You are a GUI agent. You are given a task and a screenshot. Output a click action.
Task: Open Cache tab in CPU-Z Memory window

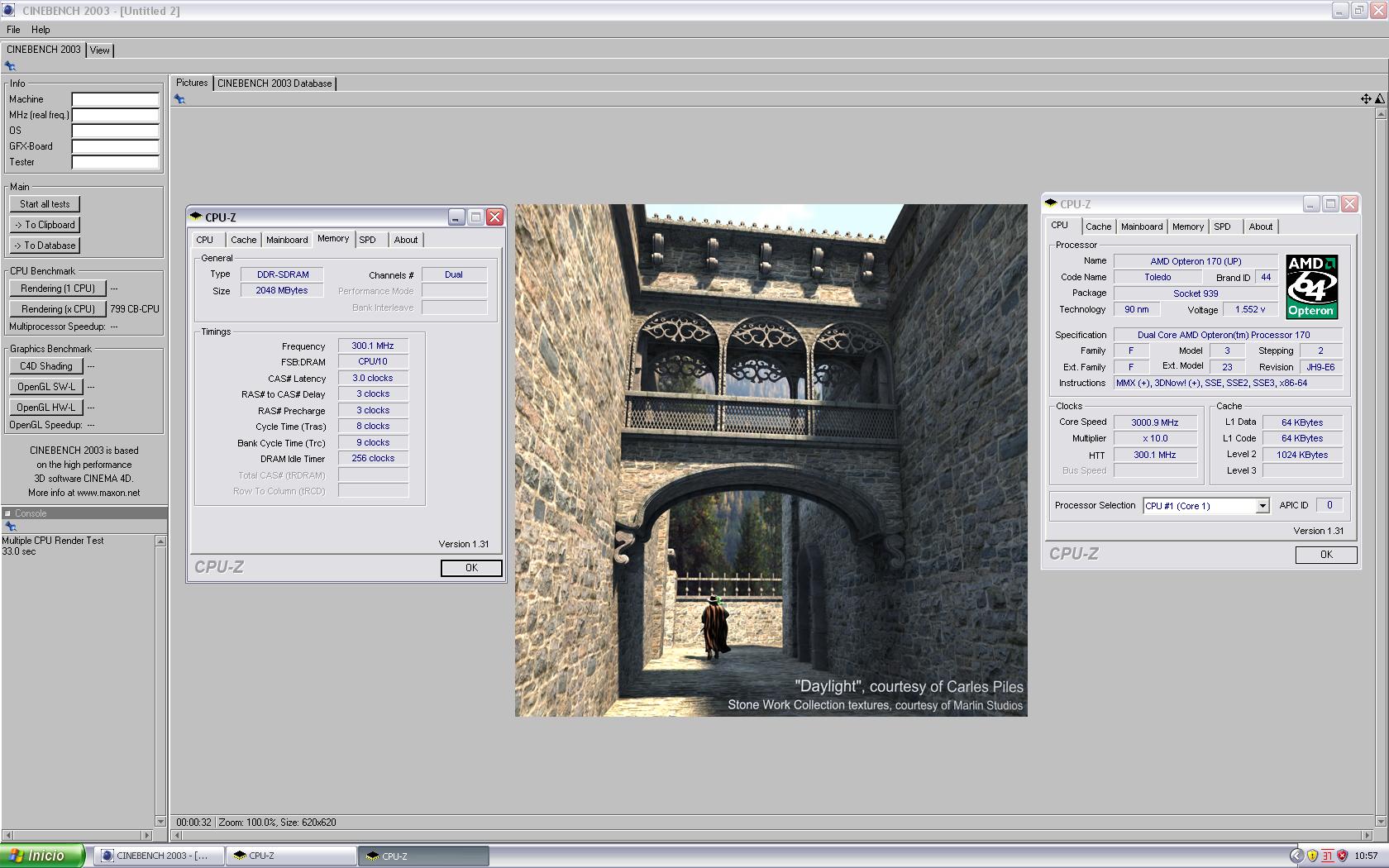pos(243,240)
